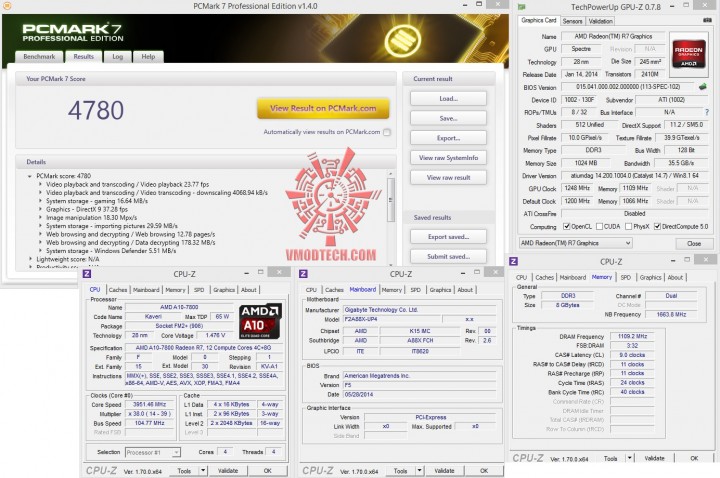Toggle the OpenCL checkbox in GPU-Z
Viewport: 720px width, 478px height.
tap(567, 226)
